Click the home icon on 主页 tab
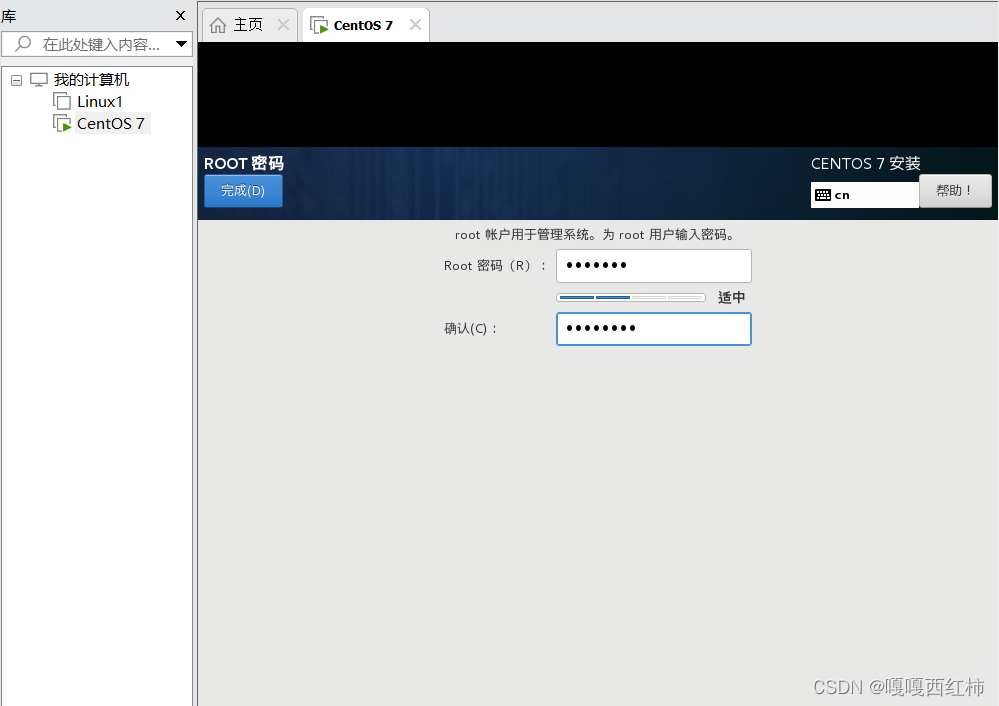 point(218,25)
